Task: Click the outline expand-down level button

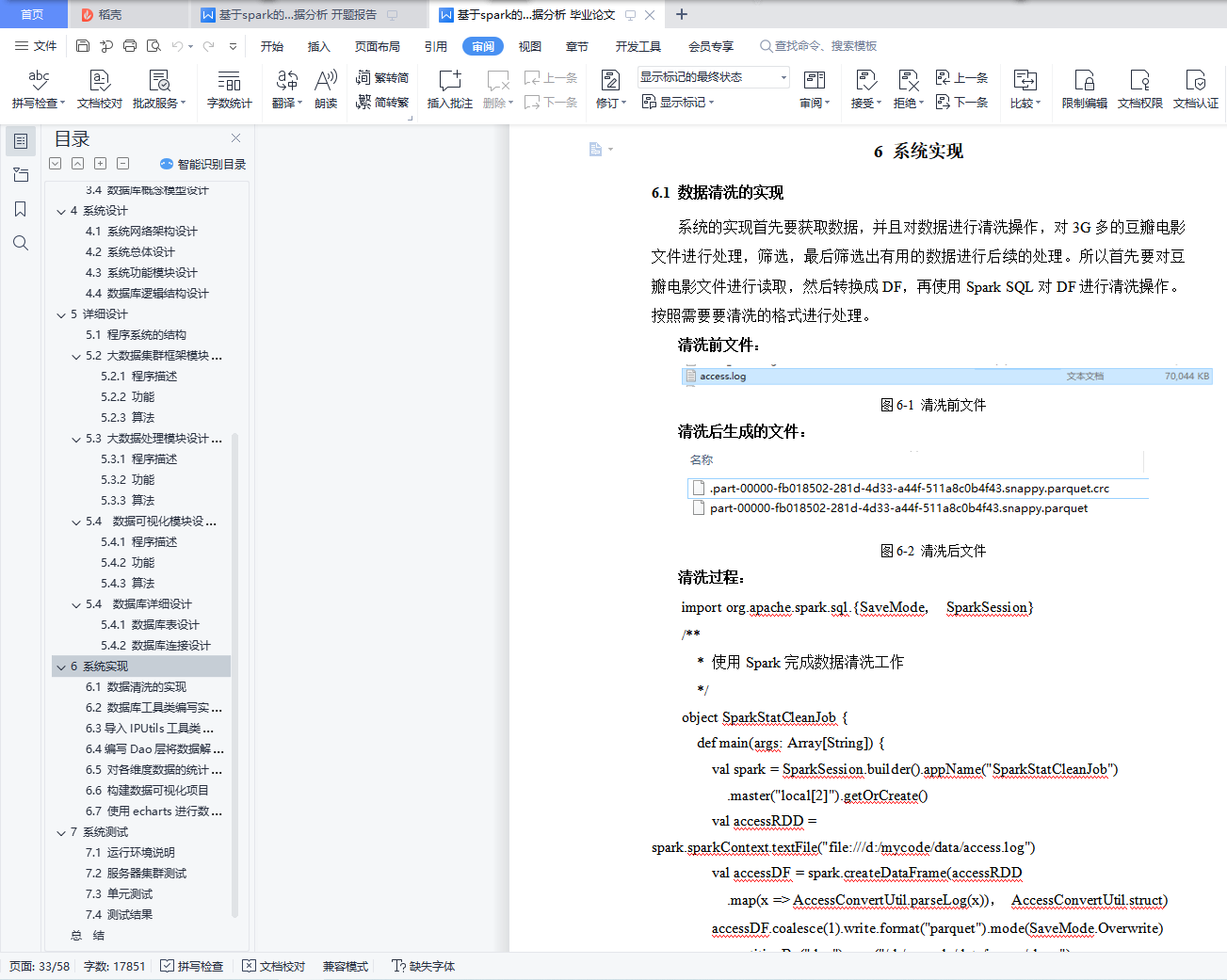Action: tap(56, 163)
